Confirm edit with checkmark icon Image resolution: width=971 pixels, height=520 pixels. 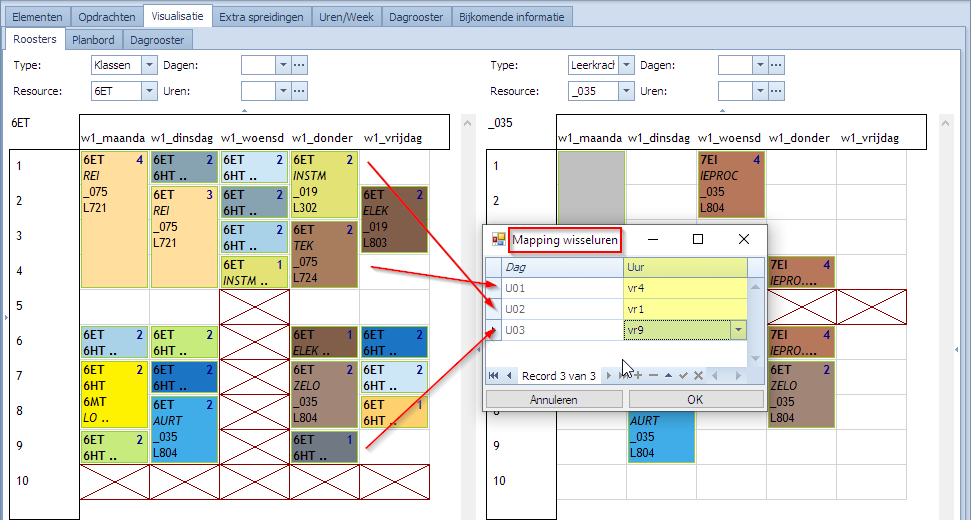pyautogui.click(x=683, y=375)
